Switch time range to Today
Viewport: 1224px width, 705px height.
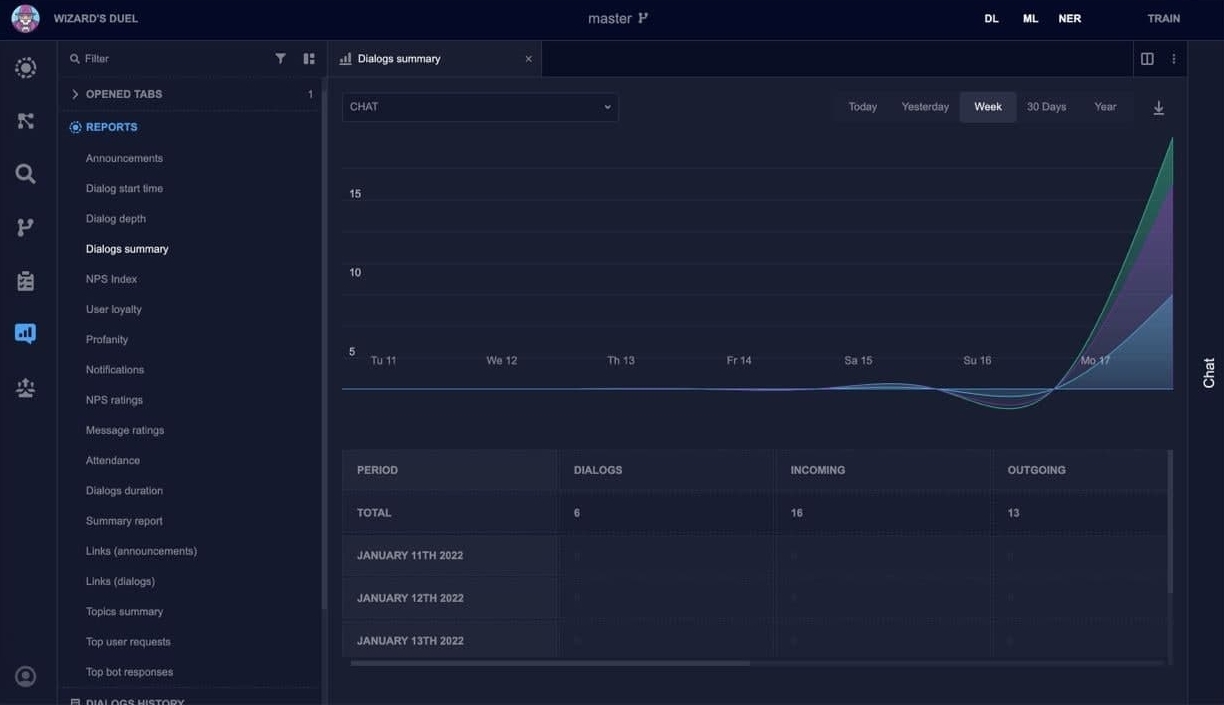(862, 107)
